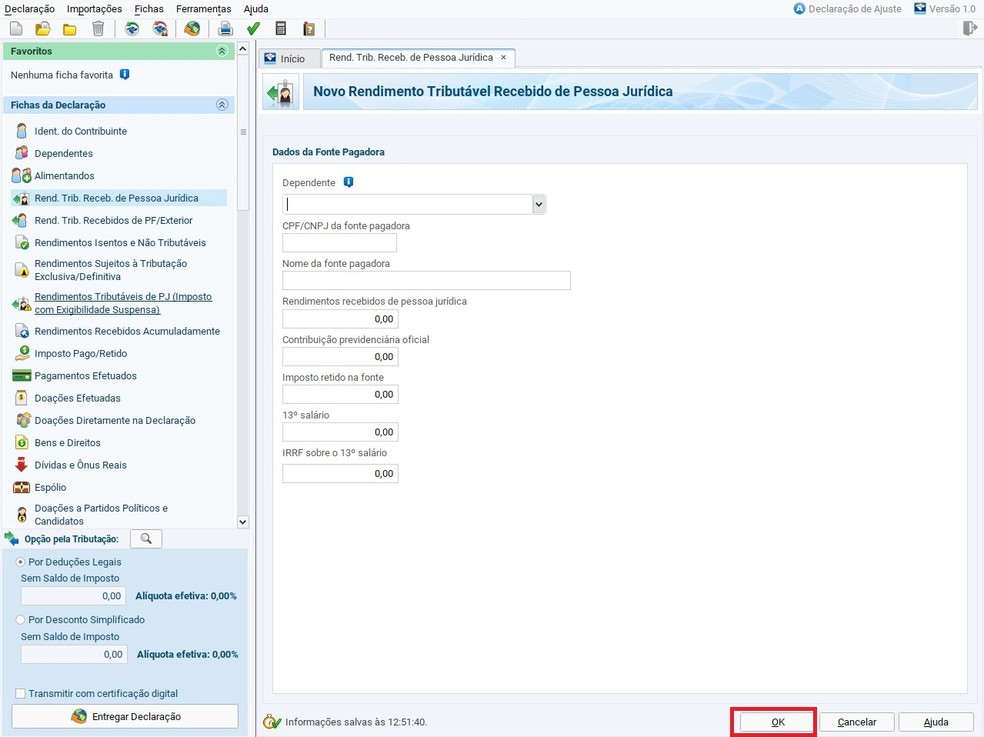Click the info icon next to Dependente
984x737 pixels.
(348, 182)
